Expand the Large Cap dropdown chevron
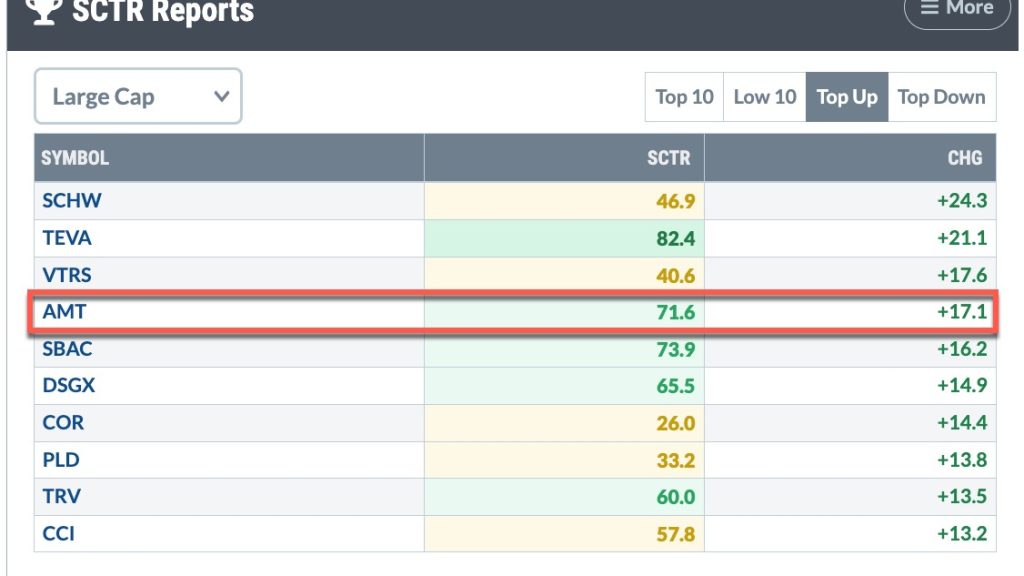Viewport: 1024px width, 576px height. [x=221, y=97]
